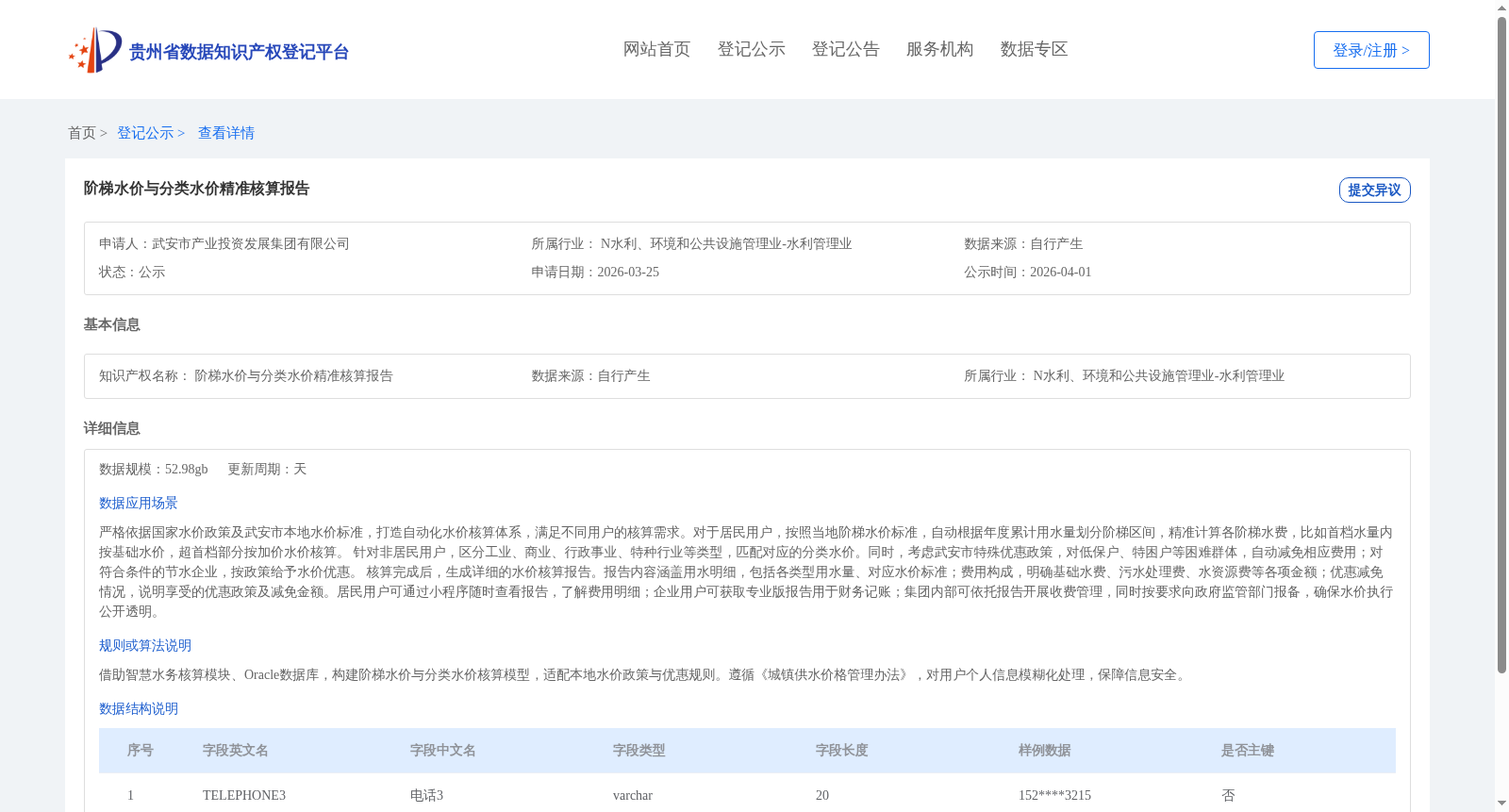Submit an objection with 提交异议

point(1374,190)
